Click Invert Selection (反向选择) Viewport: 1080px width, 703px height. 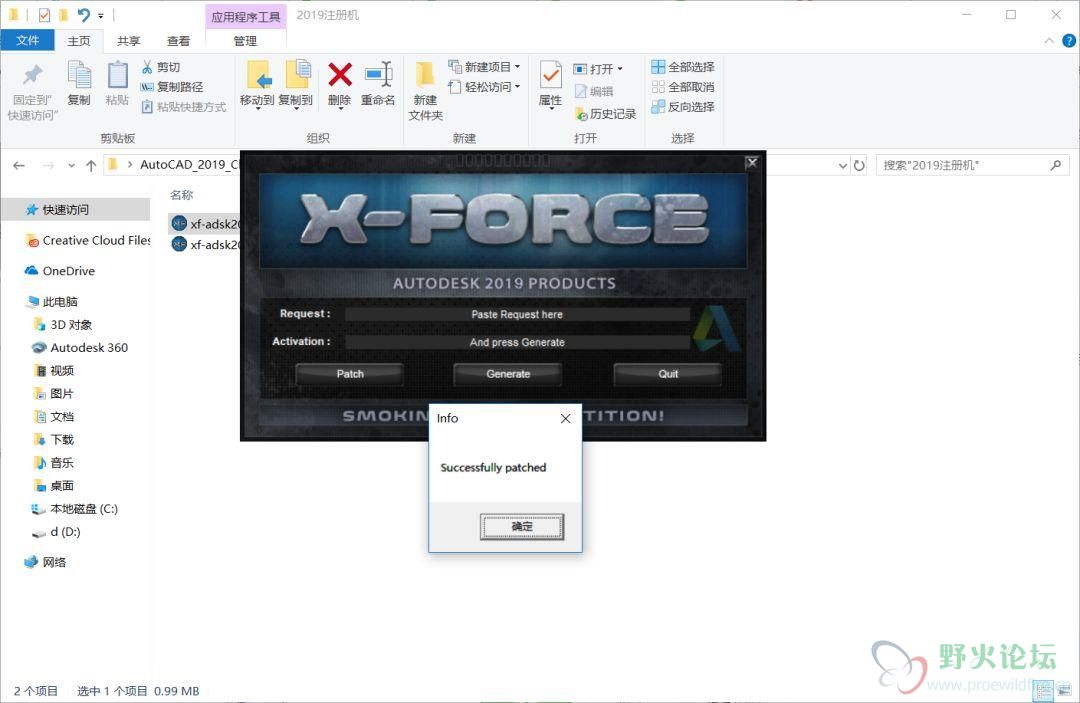[683, 107]
